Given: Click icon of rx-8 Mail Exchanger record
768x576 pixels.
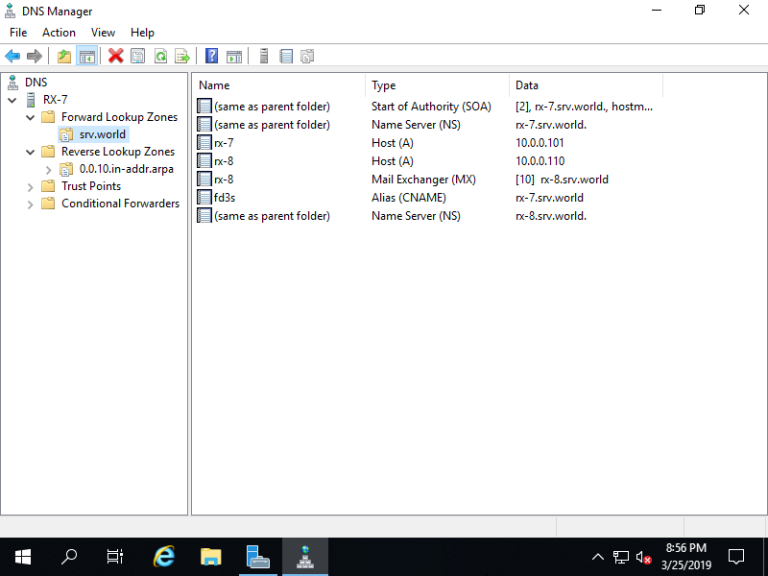Looking at the screenshot, I should point(204,179).
